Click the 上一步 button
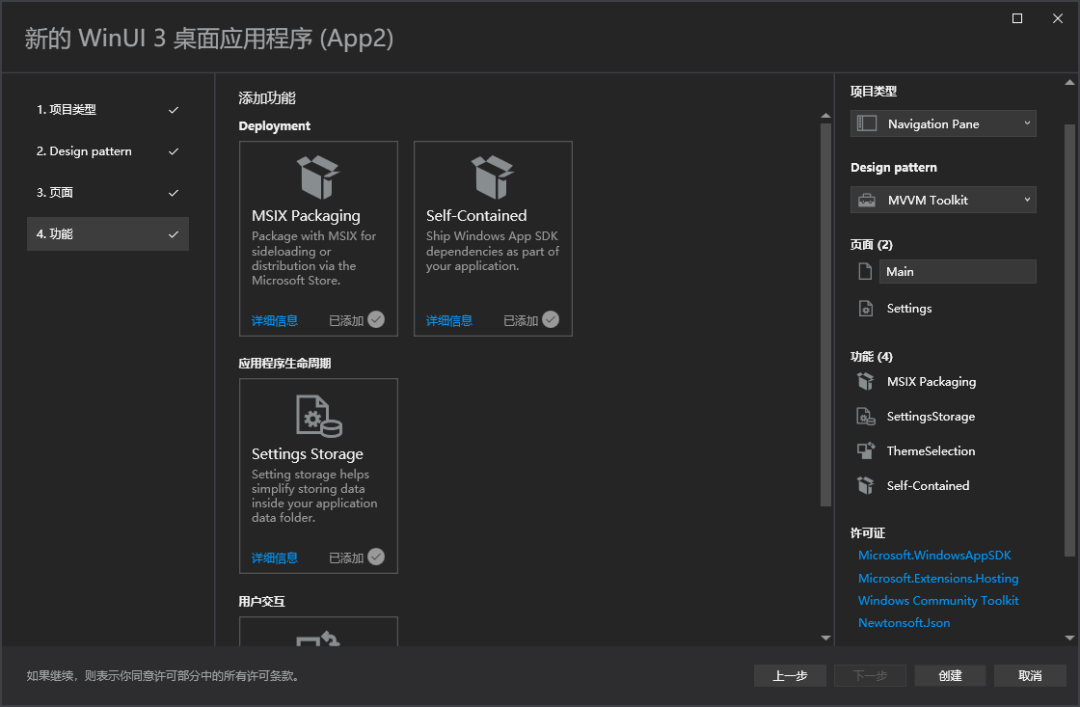Screen dimensions: 1080x707 [789, 675]
